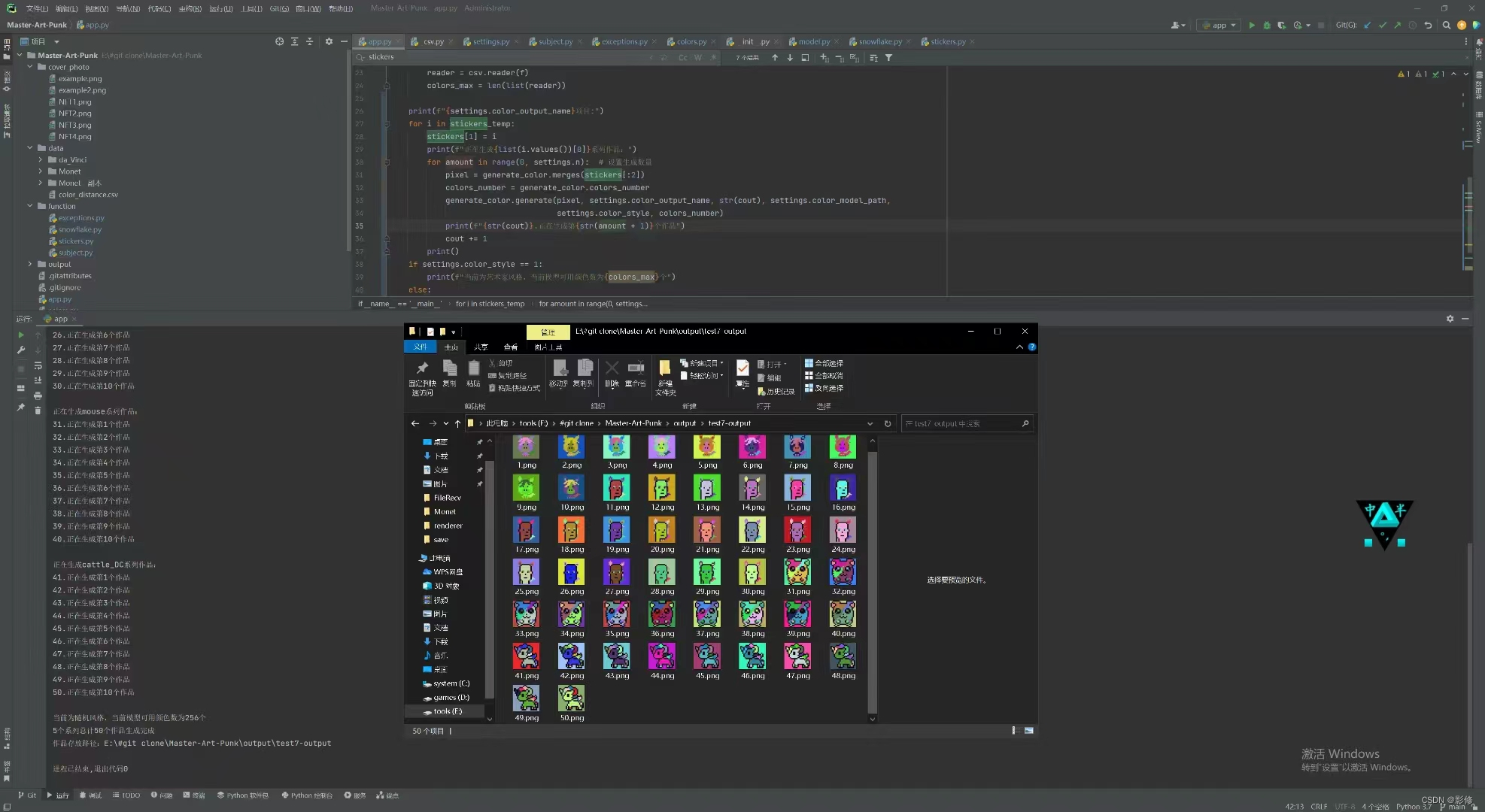The width and height of the screenshot is (1485, 812).
Task: Toggle whole words (W) in the search bar
Action: pos(698,57)
